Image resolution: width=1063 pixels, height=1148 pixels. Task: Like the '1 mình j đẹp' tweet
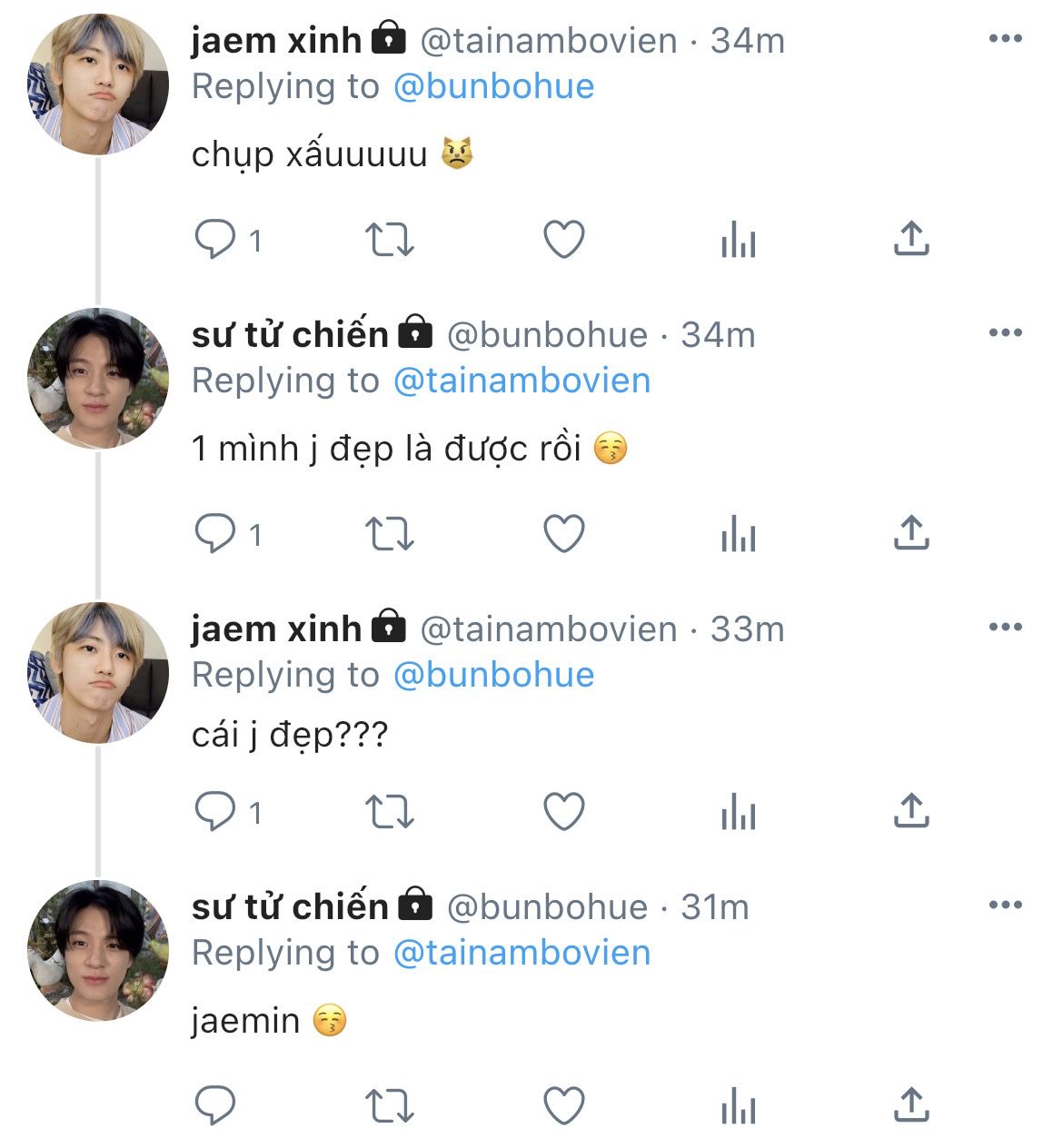coord(563,534)
